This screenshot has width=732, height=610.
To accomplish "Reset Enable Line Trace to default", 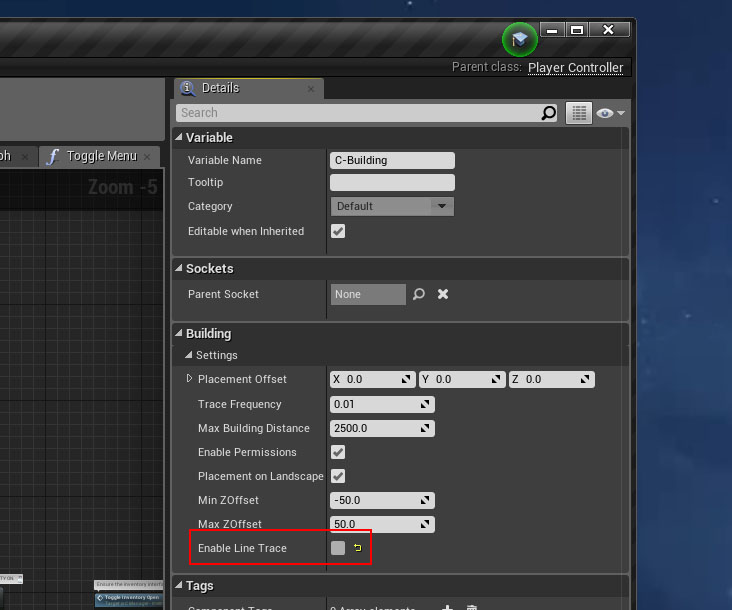I will tap(358, 548).
